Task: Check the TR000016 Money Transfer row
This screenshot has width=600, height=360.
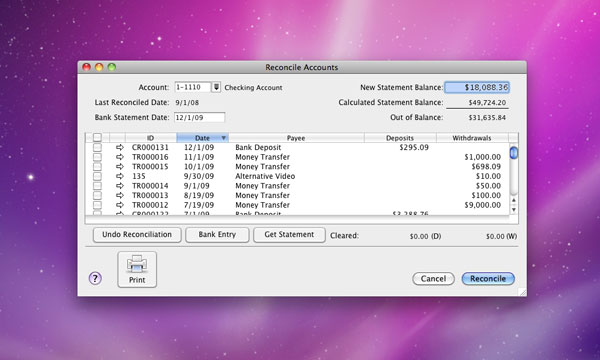Action: 98,157
